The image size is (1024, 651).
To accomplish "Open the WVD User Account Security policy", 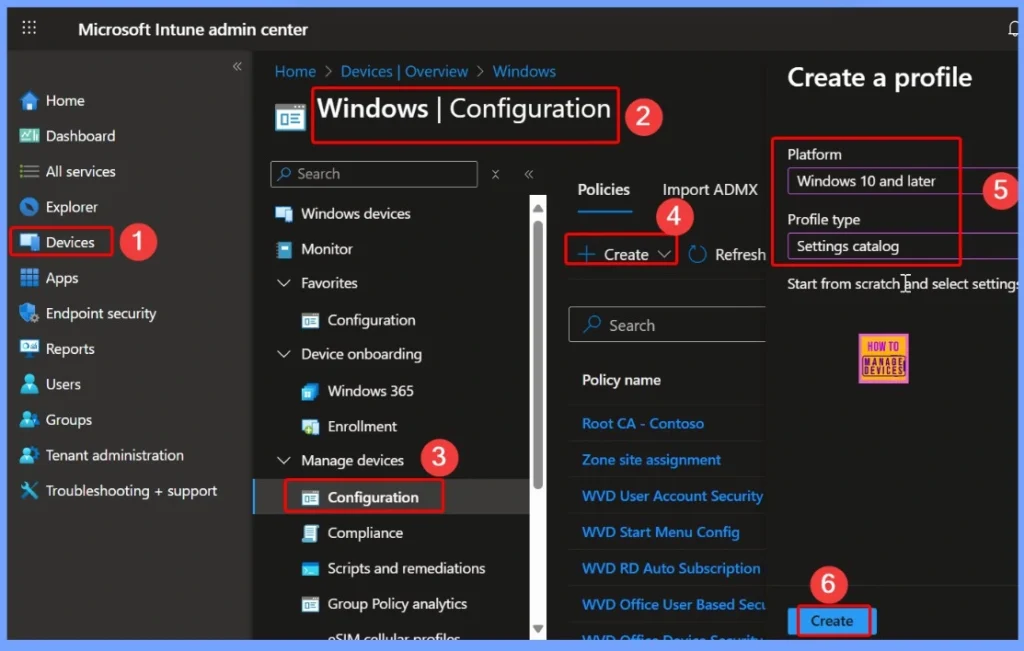I will point(672,496).
